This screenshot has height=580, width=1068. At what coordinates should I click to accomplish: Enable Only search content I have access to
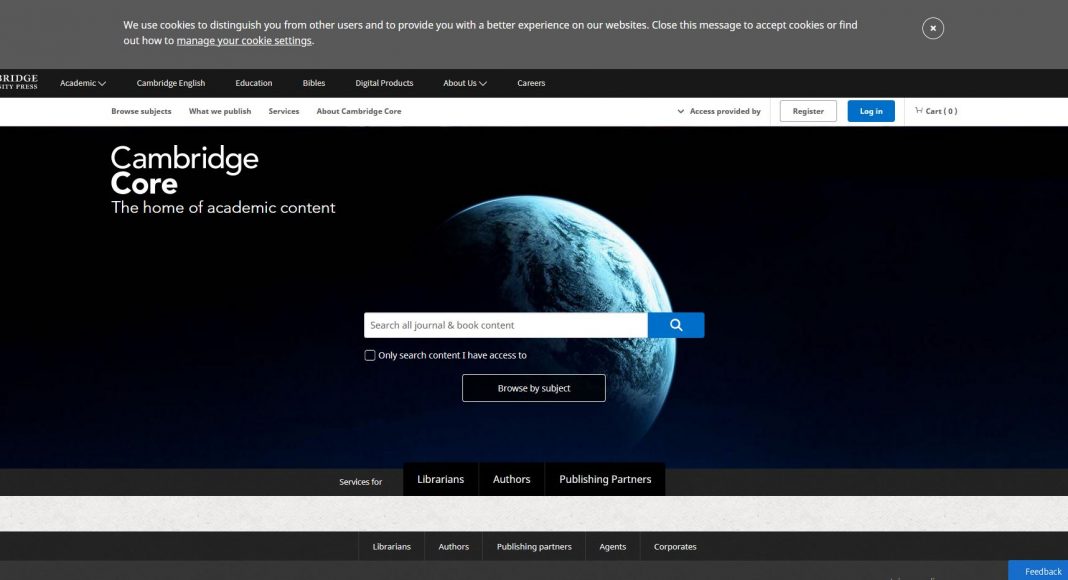(x=370, y=355)
